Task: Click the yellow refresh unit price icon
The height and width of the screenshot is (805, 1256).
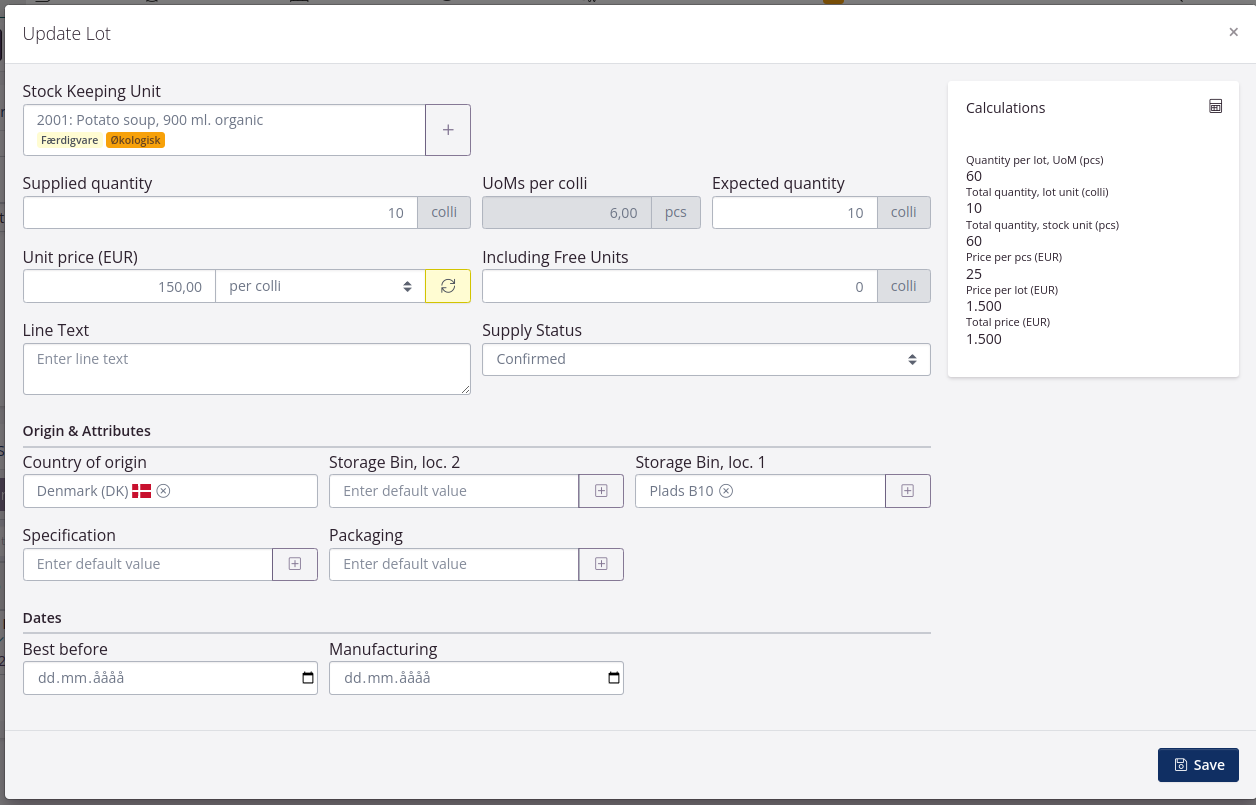Action: tap(448, 286)
